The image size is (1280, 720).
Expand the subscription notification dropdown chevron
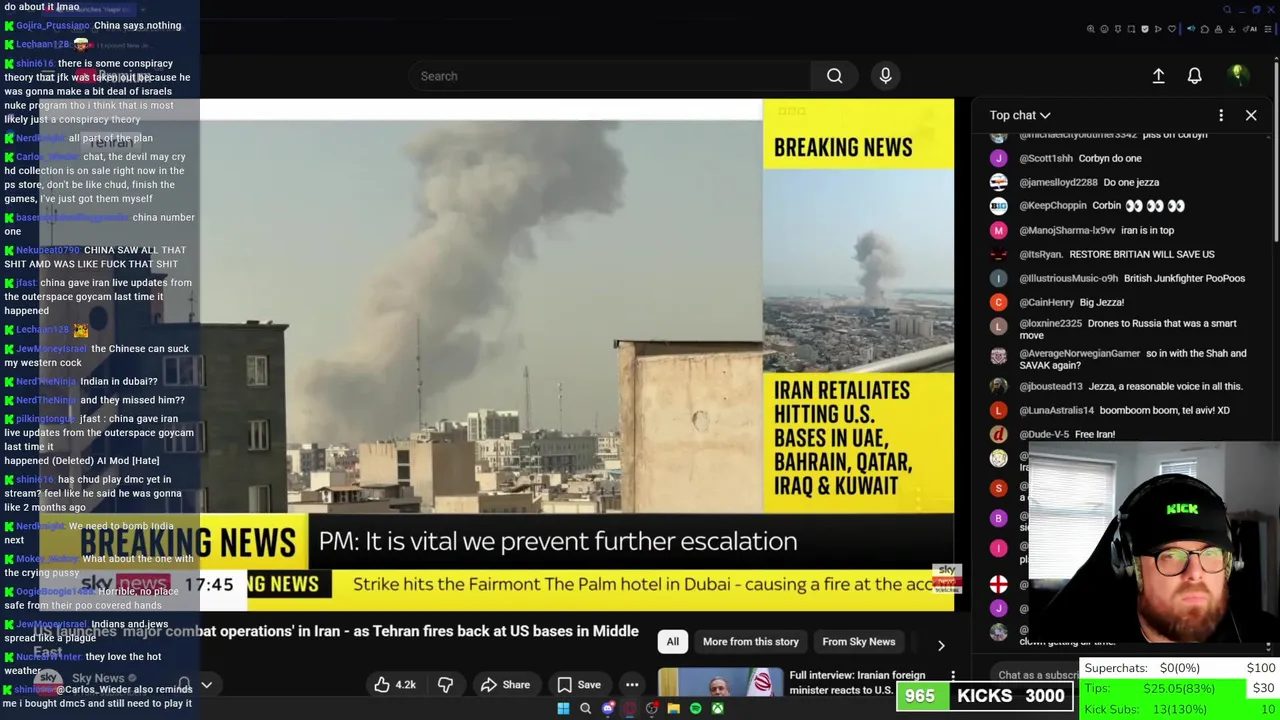207,685
